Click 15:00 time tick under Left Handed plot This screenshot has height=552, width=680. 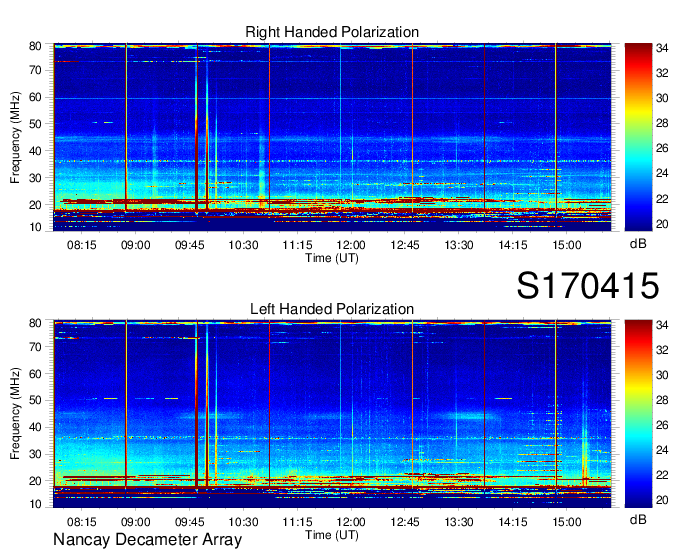(567, 522)
